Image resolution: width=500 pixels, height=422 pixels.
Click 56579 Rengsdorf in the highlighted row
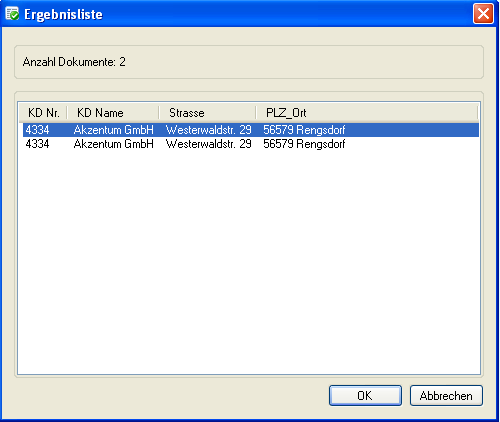pos(304,130)
